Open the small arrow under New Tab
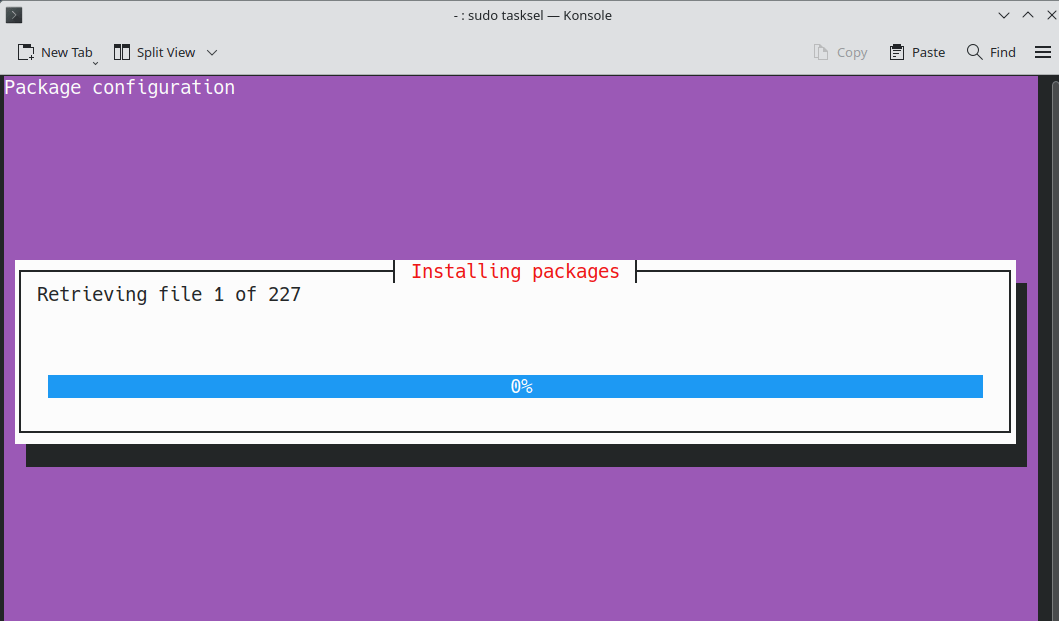 point(95,63)
